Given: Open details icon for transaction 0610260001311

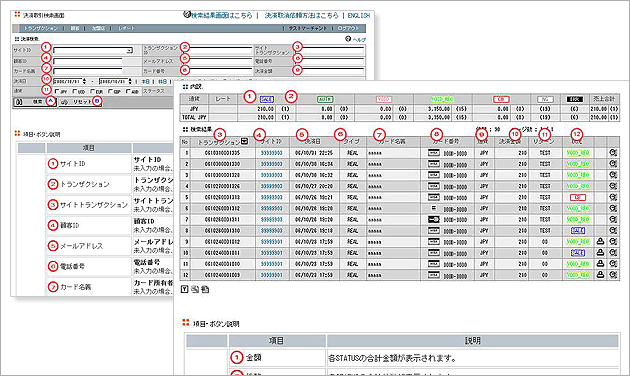Looking at the screenshot, I should point(613,220).
